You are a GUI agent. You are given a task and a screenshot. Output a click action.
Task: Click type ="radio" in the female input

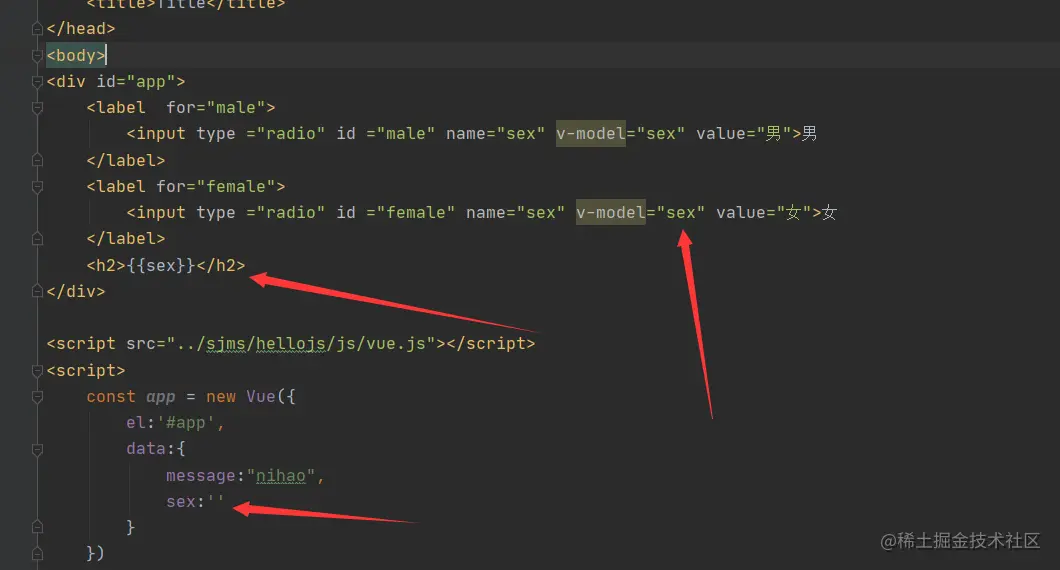pyautogui.click(x=261, y=213)
